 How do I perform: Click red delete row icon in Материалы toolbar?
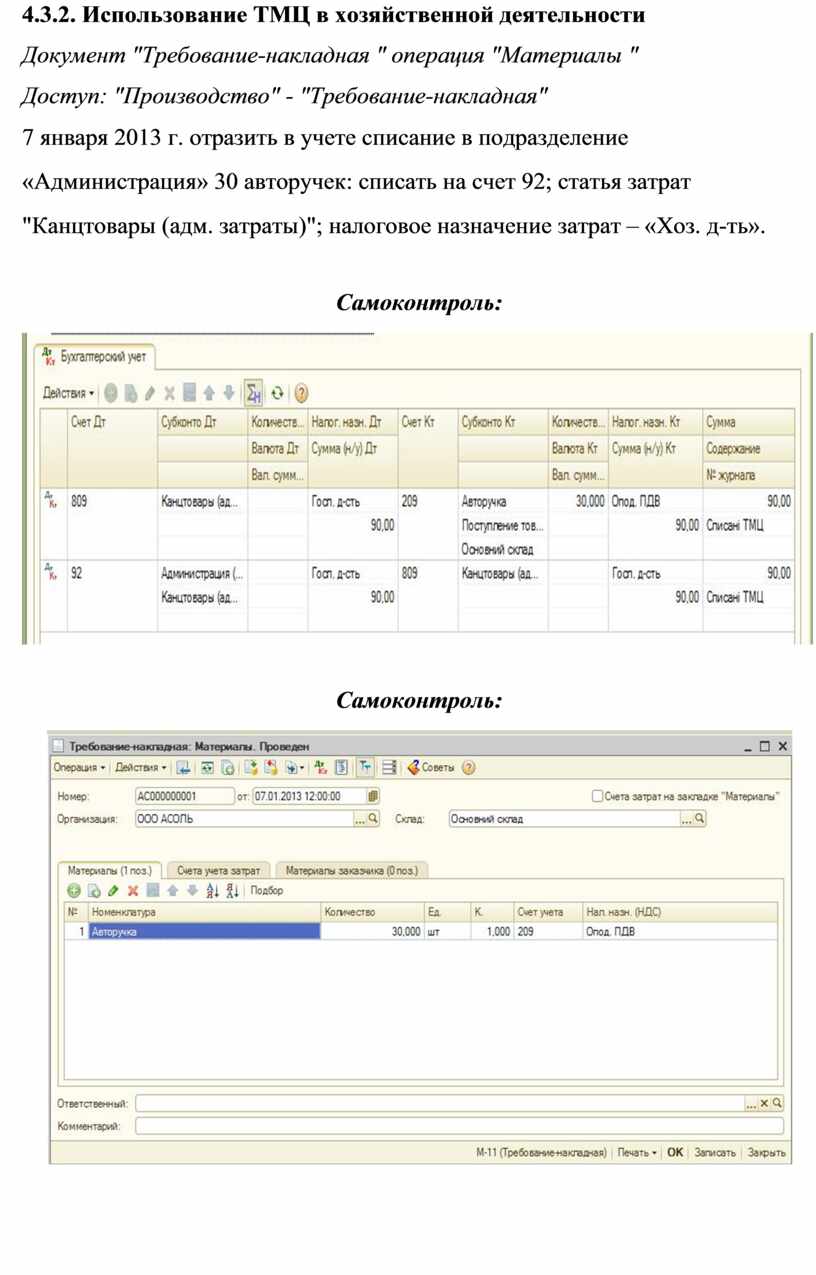coord(132,890)
